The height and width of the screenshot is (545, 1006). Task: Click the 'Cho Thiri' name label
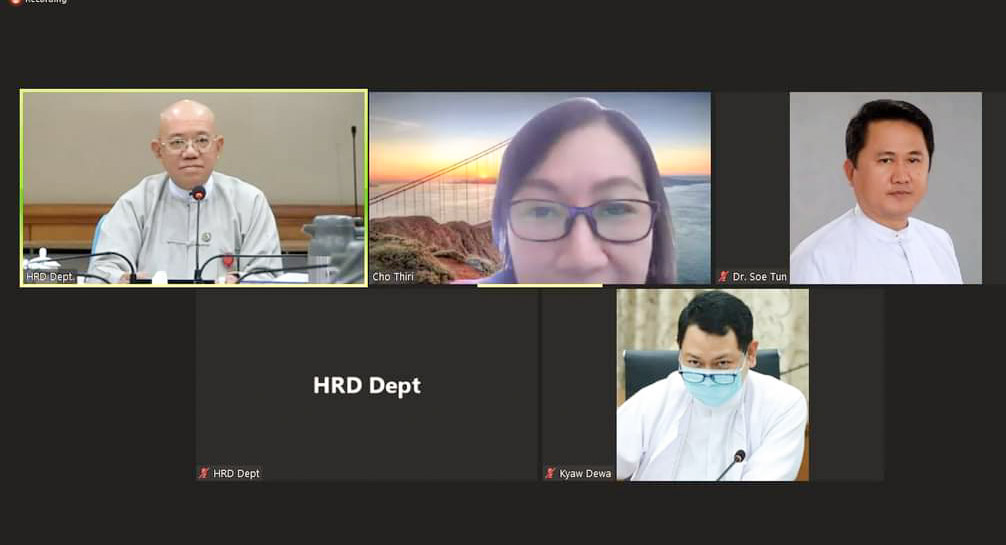[393, 277]
